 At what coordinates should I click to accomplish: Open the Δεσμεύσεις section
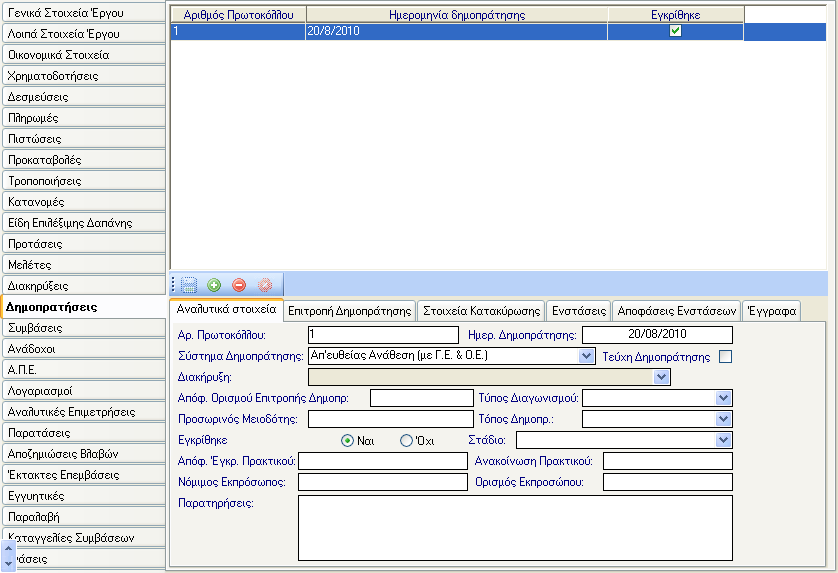84,97
